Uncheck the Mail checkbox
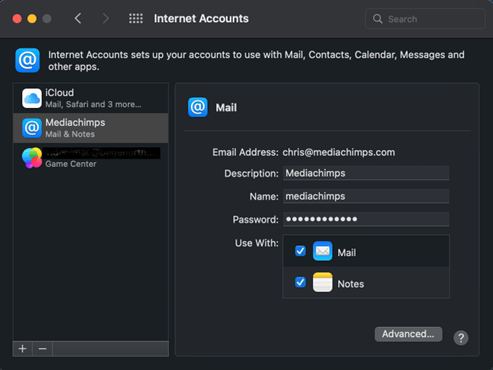Screen dimensions: 493x370 pyautogui.click(x=300, y=251)
